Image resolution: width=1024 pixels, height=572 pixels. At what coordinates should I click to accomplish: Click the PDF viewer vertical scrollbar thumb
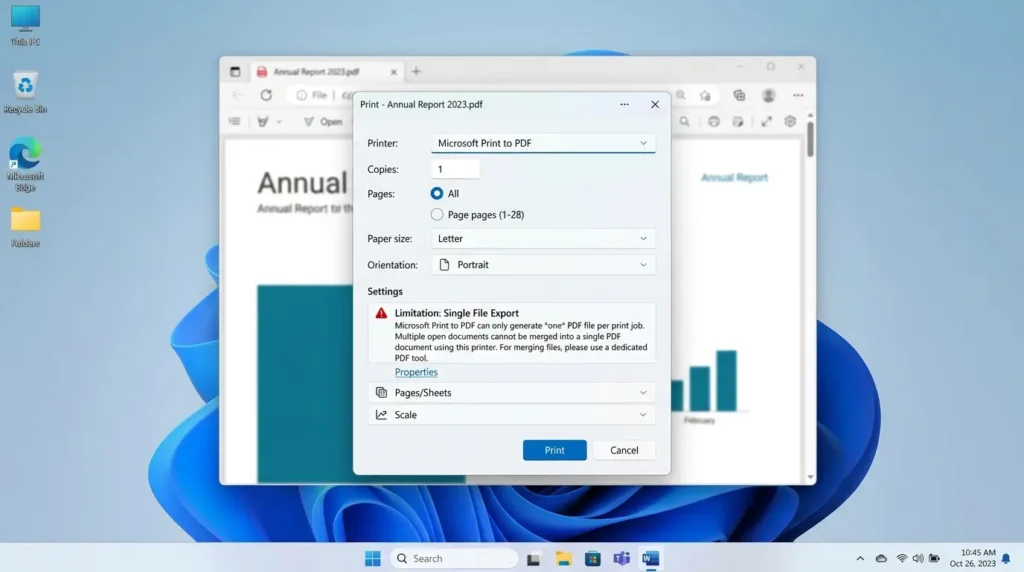click(810, 139)
